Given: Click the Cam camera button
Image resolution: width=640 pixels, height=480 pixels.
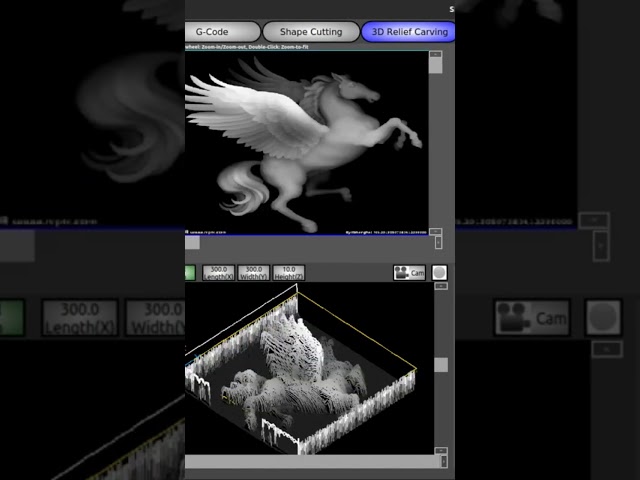Looking at the screenshot, I should click(409, 273).
